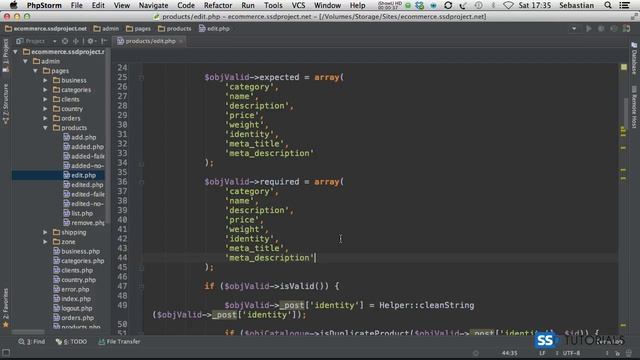Screen dimensions: 640x360
Task: Select the ecommerce.ssdproject.net breadcrumb
Action: point(46,29)
